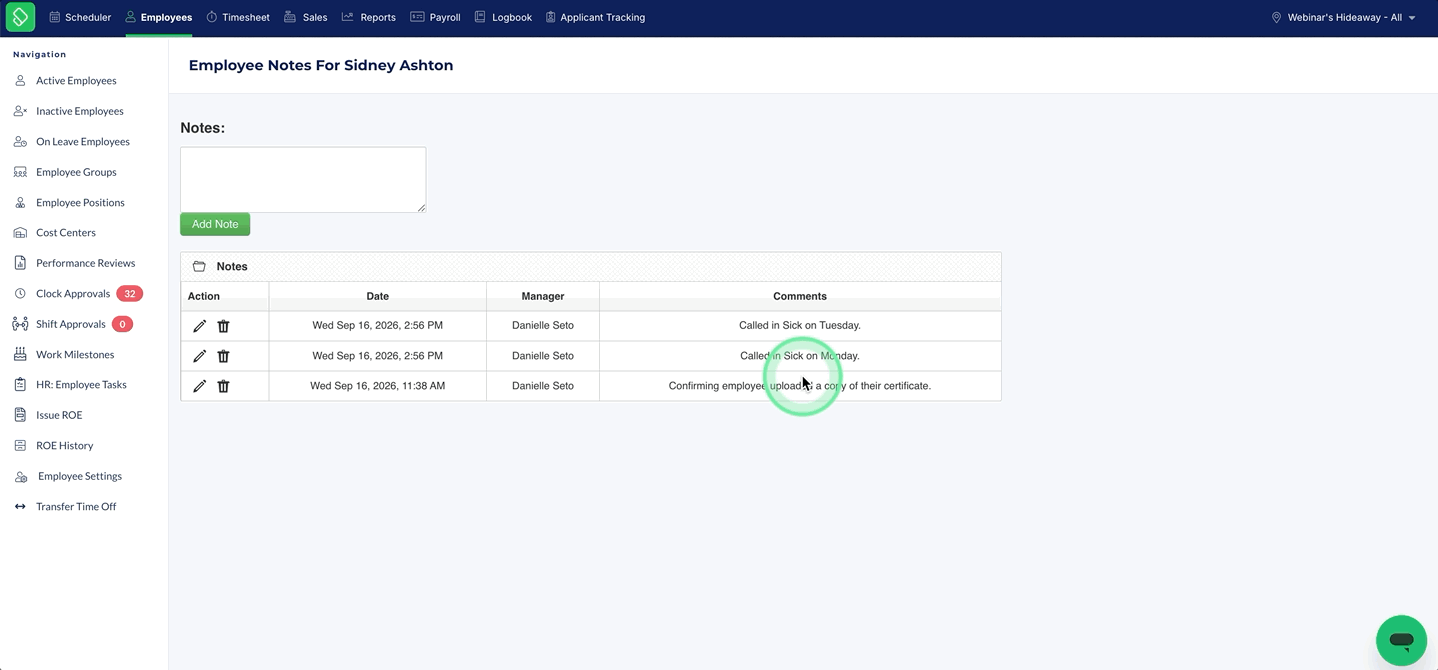Click the 32 Clock Approvals badge
Screen dimensions: 1438x670
coord(130,293)
